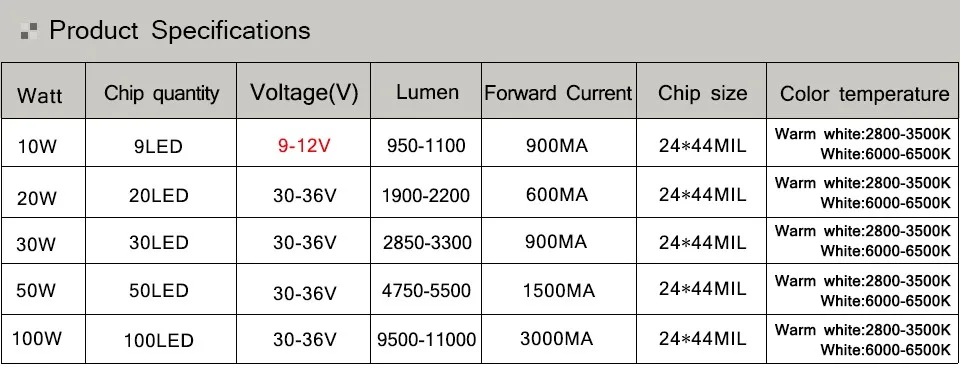The width and height of the screenshot is (960, 389).
Task: Click the 100W row label
Action: click(37, 338)
